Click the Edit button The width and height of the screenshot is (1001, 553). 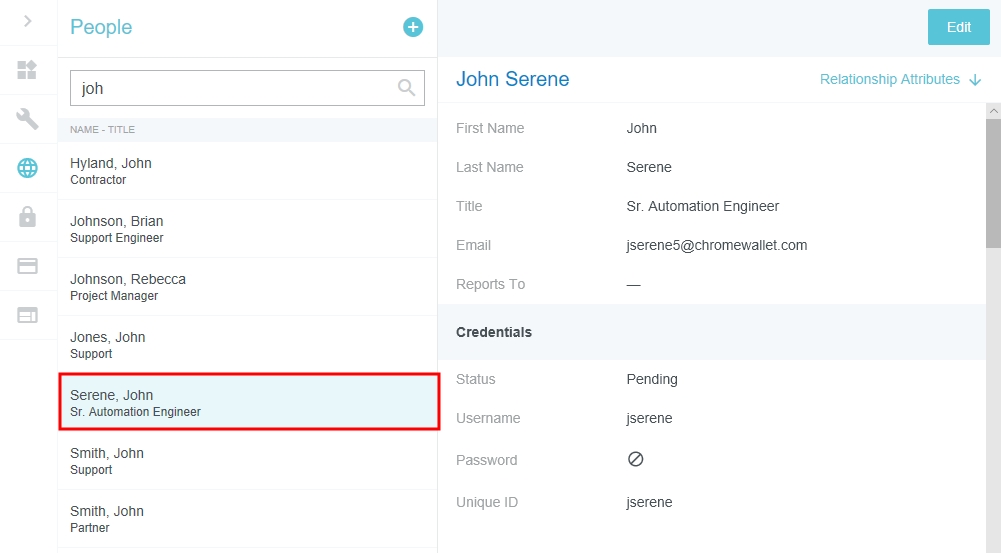click(958, 27)
